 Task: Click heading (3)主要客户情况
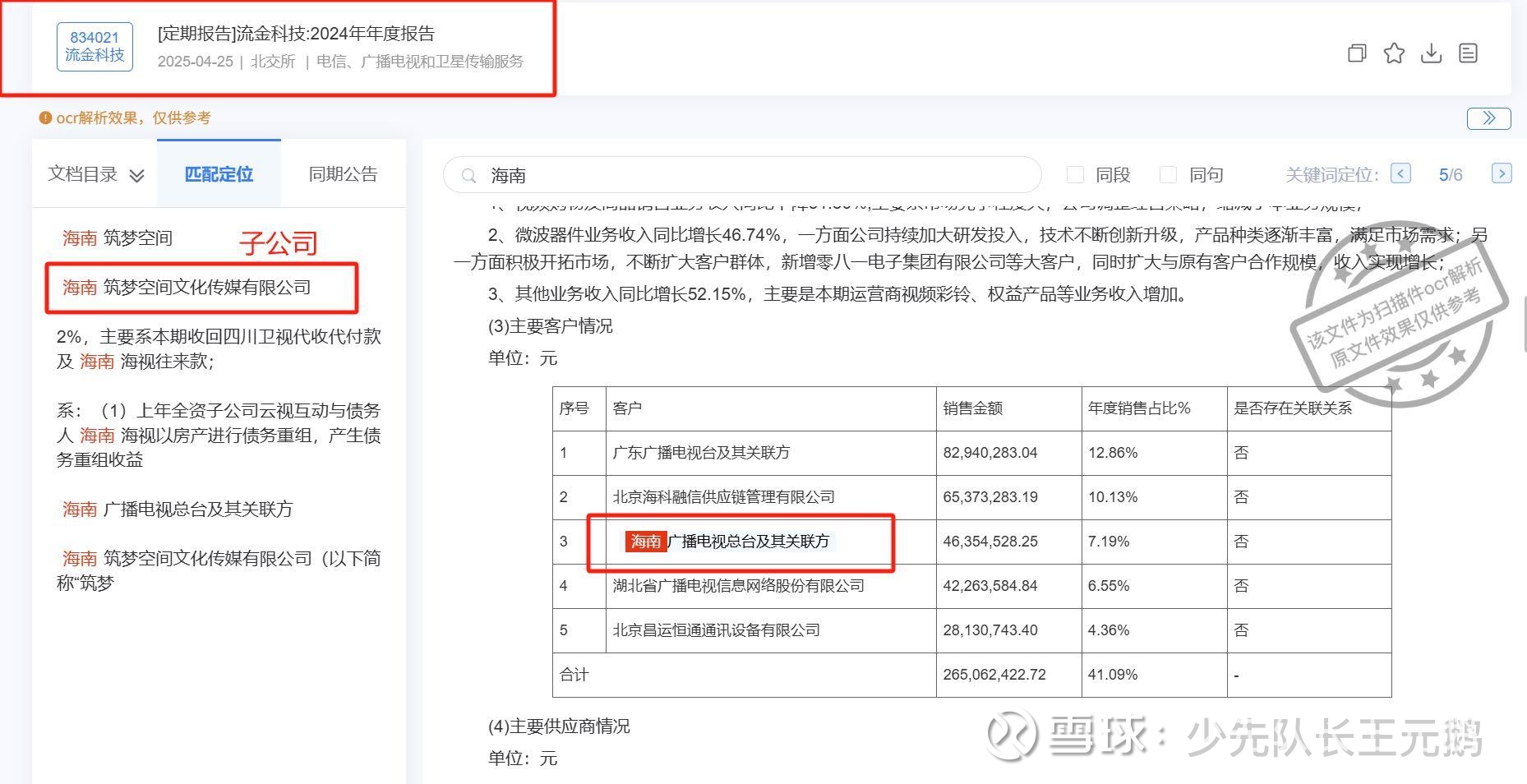pos(551,326)
